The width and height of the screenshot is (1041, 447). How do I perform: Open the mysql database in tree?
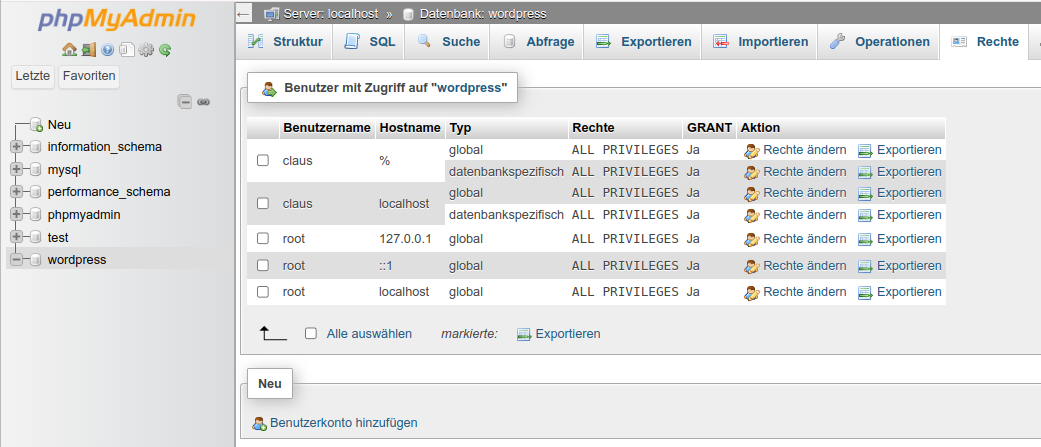[64, 169]
